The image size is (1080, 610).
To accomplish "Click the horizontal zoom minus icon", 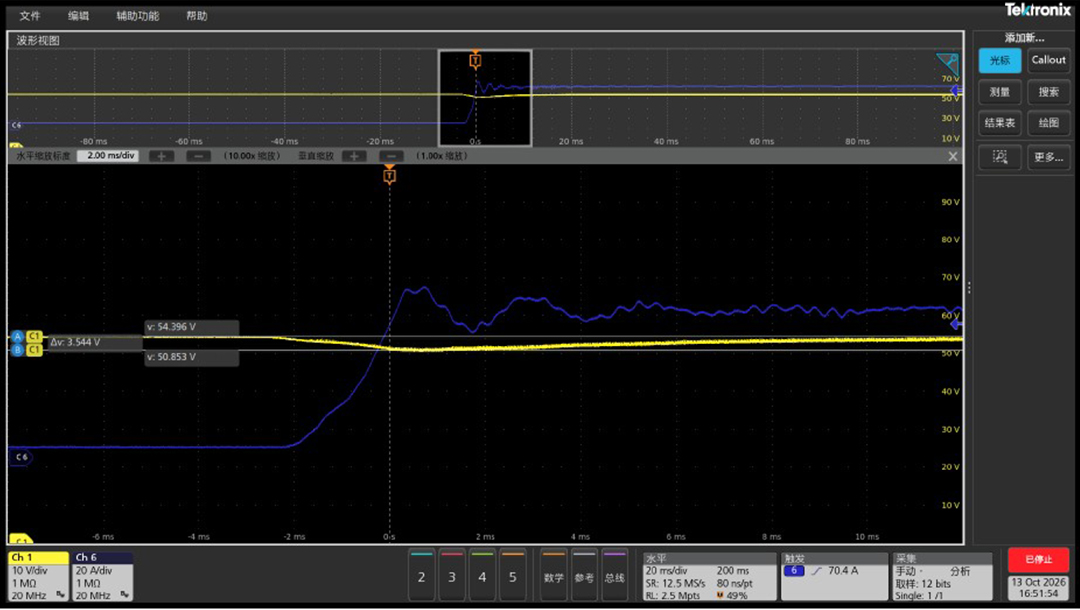I will click(x=198, y=156).
